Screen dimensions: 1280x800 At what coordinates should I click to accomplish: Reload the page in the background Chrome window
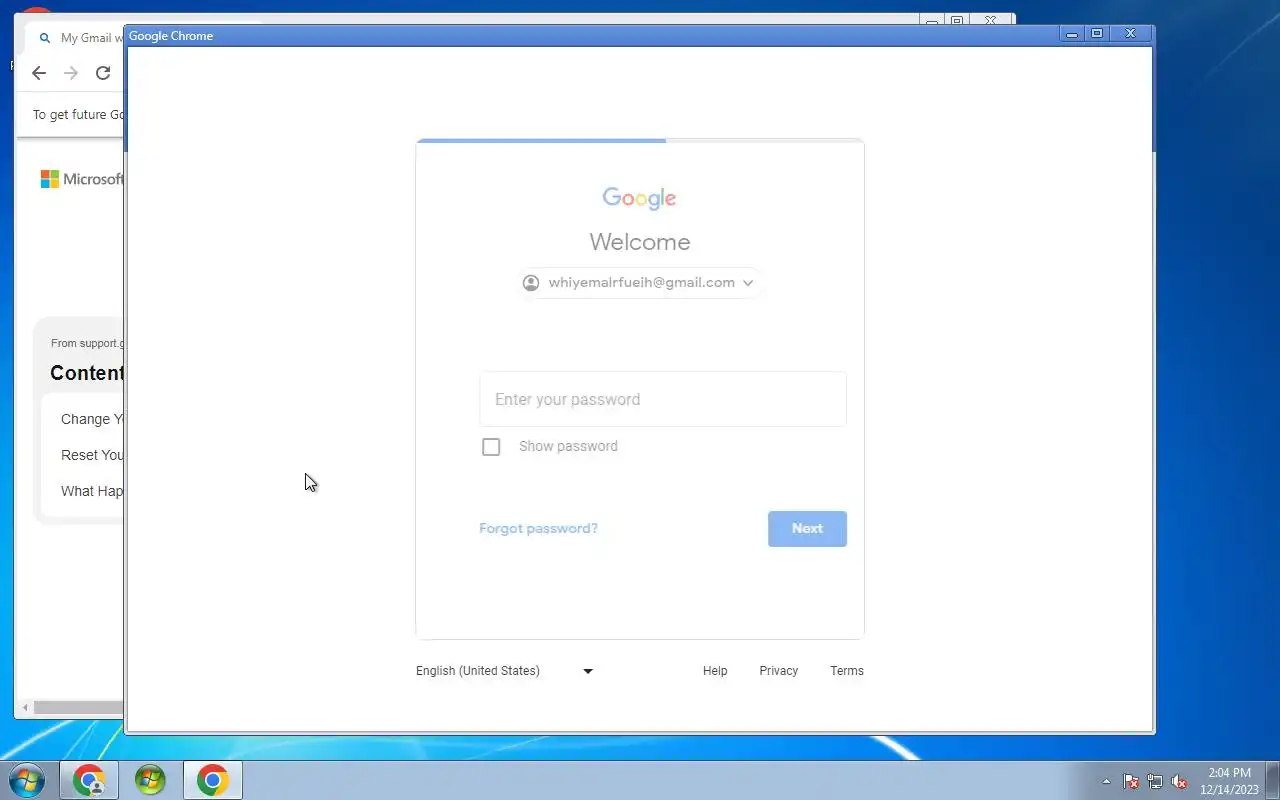[103, 73]
